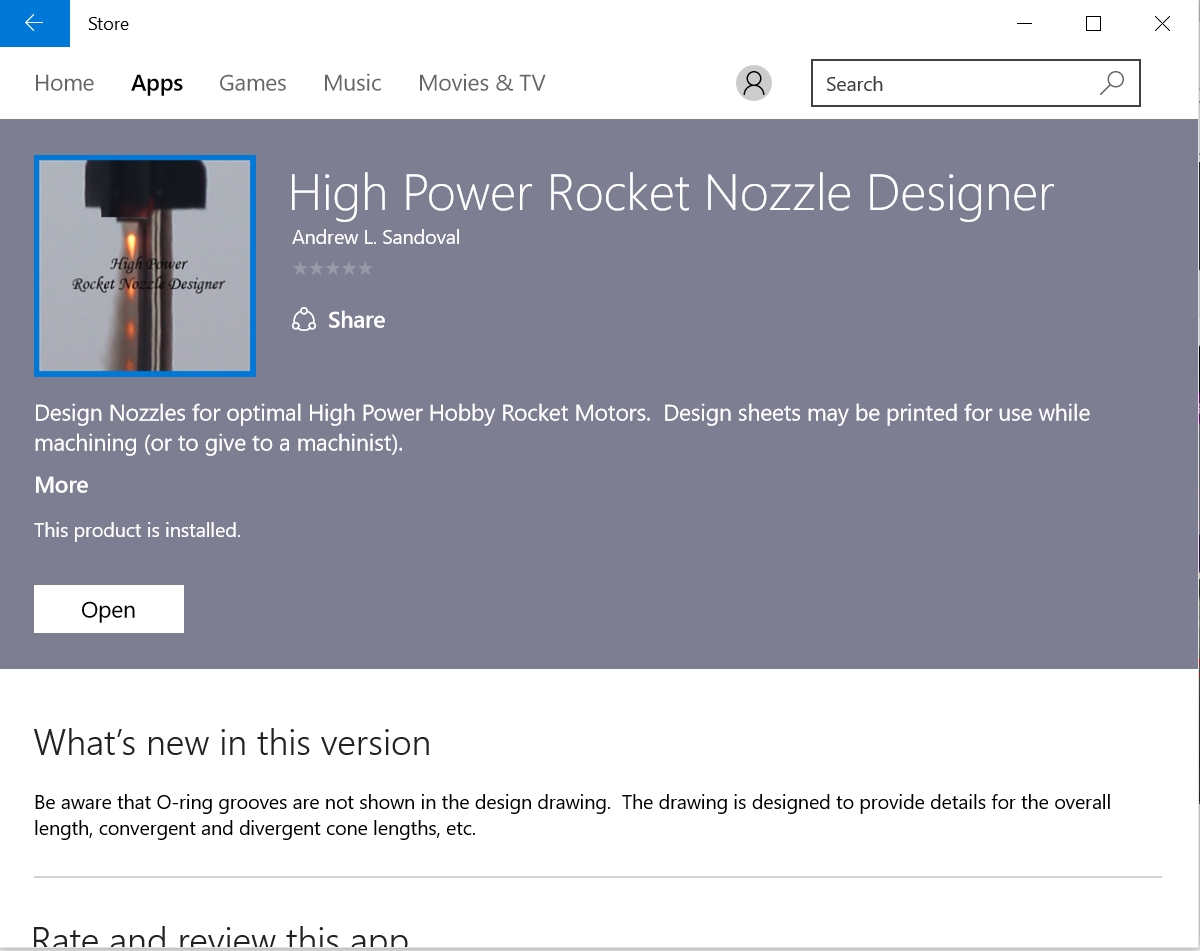The image size is (1200, 951).
Task: Open the Music tab
Action: pyautogui.click(x=352, y=83)
